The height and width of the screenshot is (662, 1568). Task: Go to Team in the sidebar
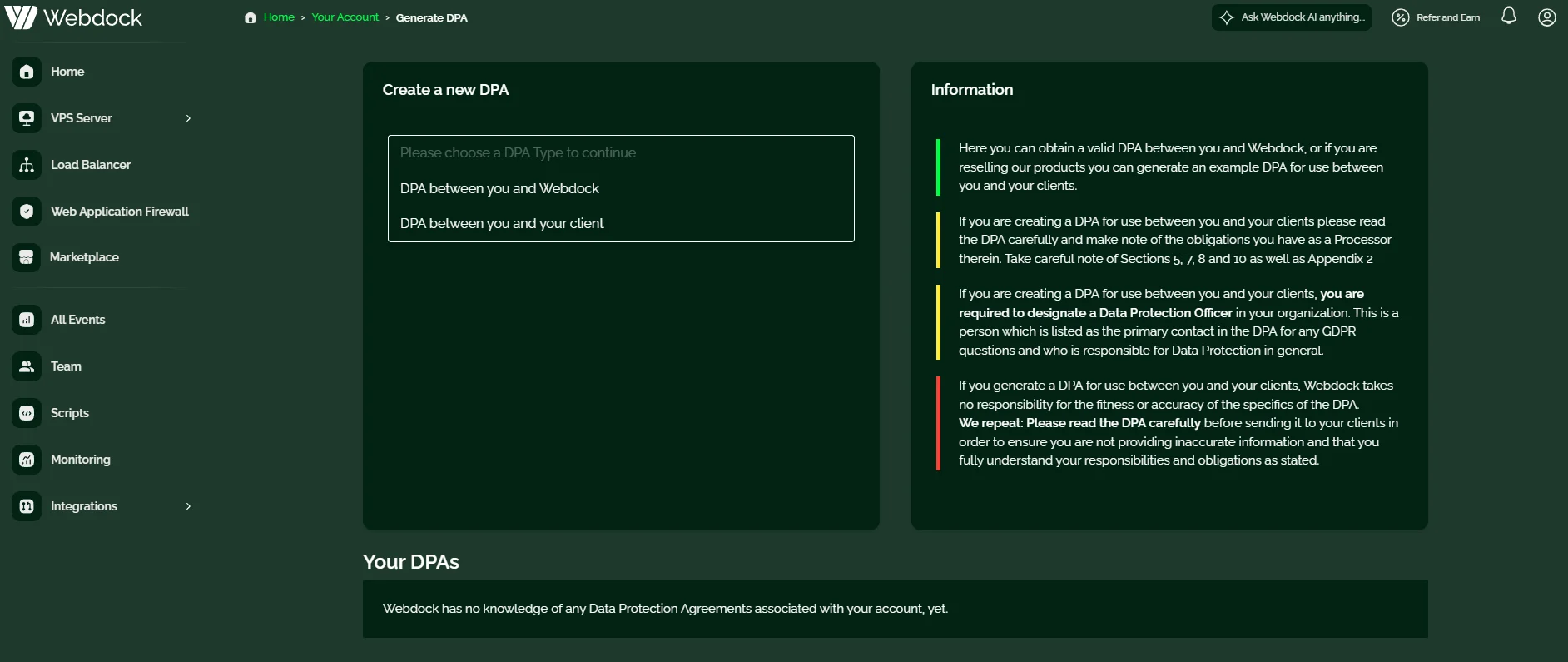tap(66, 366)
